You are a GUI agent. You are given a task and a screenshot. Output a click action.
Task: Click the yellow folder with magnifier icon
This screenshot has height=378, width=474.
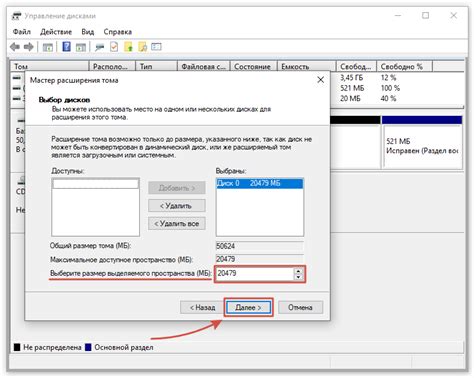tap(143, 47)
